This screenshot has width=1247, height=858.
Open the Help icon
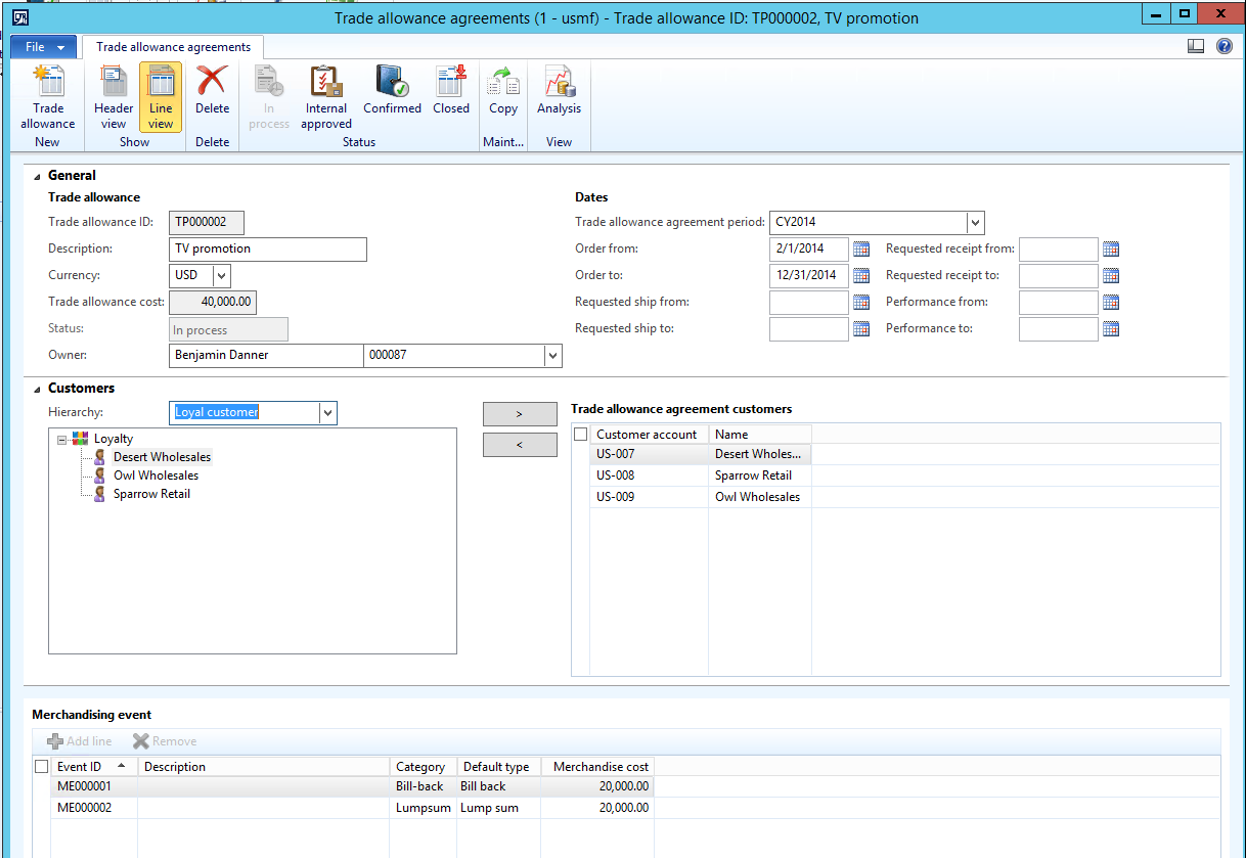click(x=1224, y=46)
